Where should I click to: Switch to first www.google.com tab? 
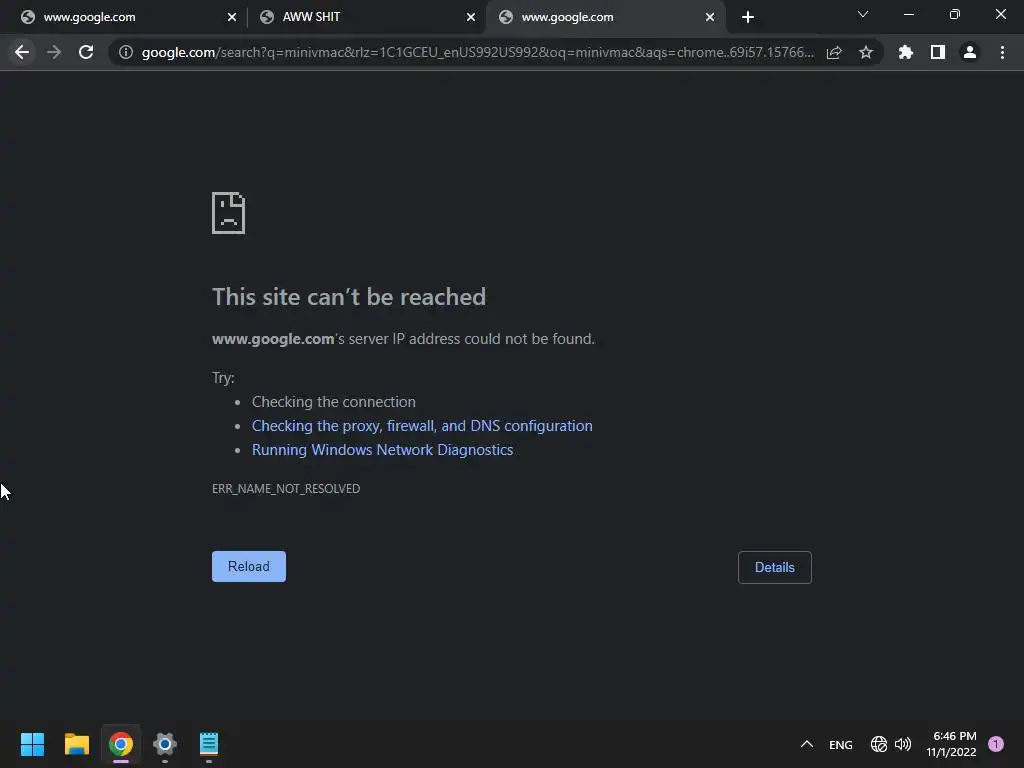[x=124, y=17]
